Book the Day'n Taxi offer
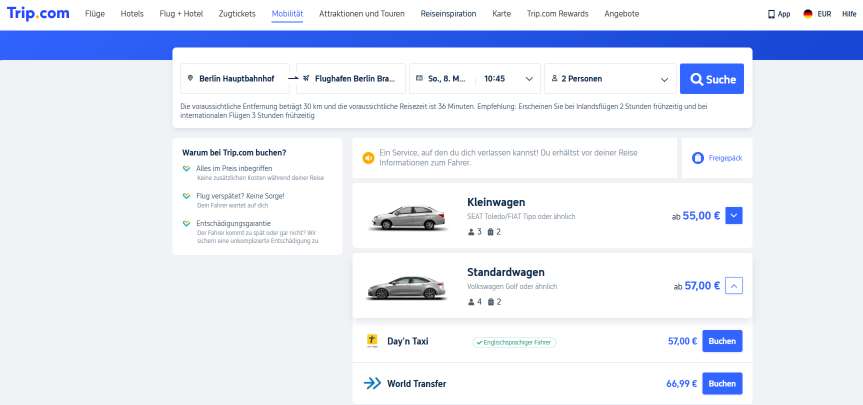The width and height of the screenshot is (863, 405). tap(722, 341)
